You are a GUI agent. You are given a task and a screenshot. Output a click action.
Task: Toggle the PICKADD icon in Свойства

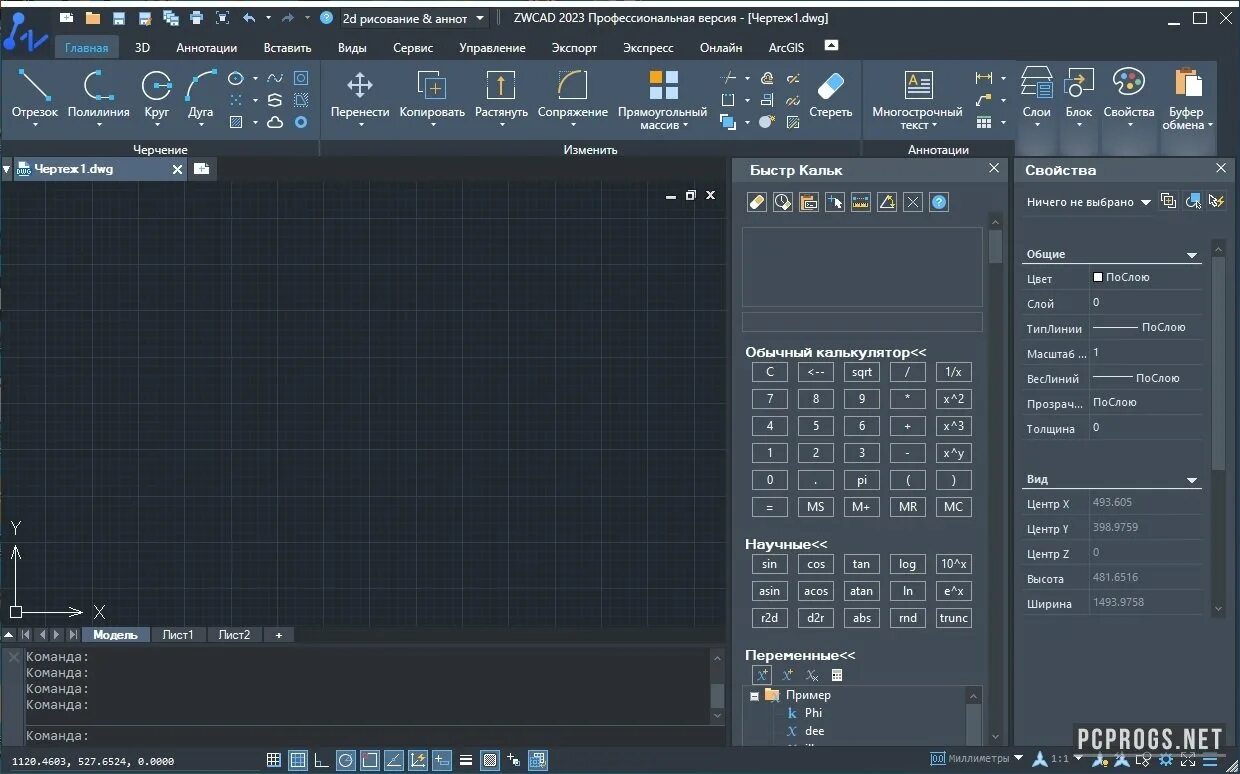pyautogui.click(x=1168, y=201)
